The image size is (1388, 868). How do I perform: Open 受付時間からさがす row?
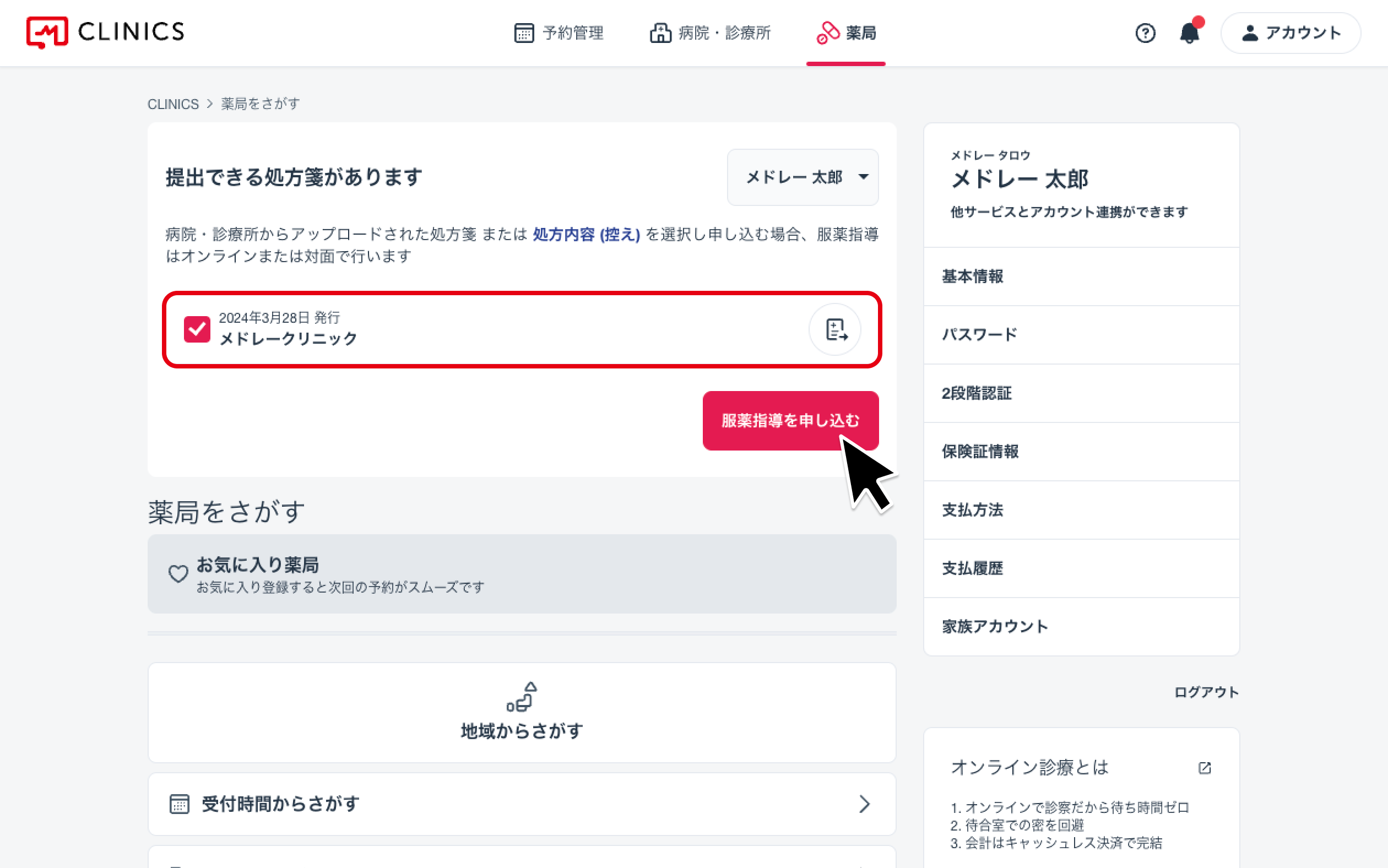pos(522,804)
